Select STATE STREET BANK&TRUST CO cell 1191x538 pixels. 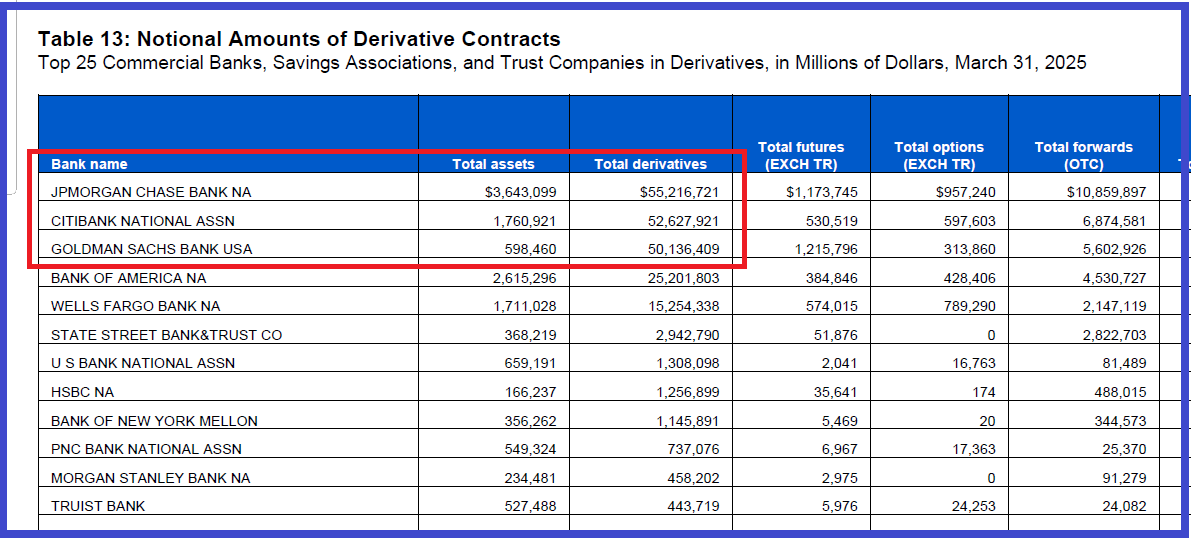pos(166,335)
